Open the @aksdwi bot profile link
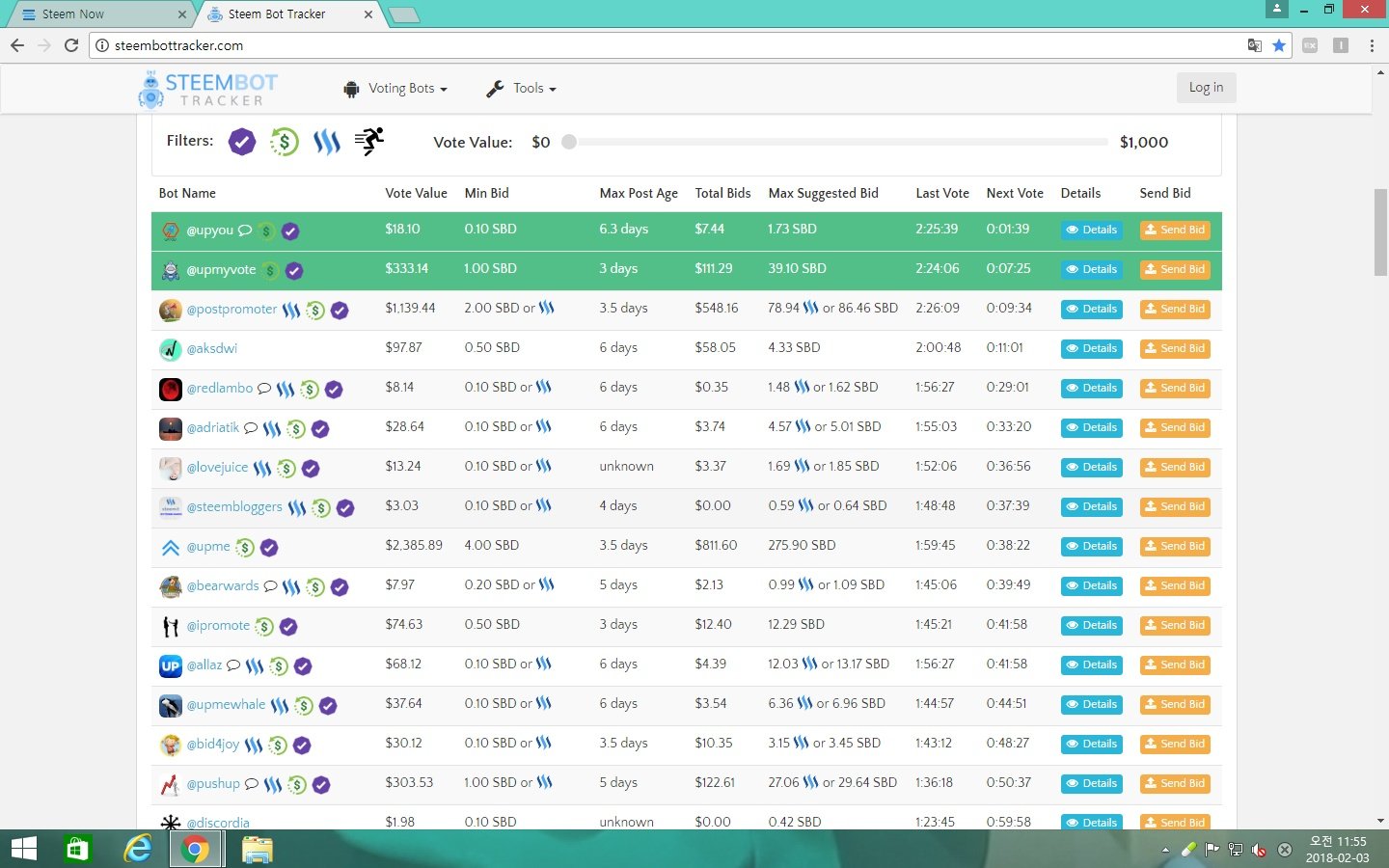The image size is (1389, 868). pos(211,349)
